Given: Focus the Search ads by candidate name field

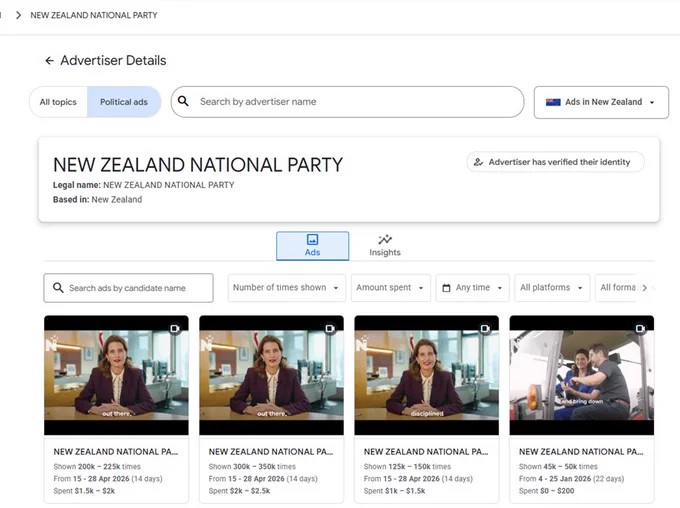Looking at the screenshot, I should pyautogui.click(x=128, y=288).
